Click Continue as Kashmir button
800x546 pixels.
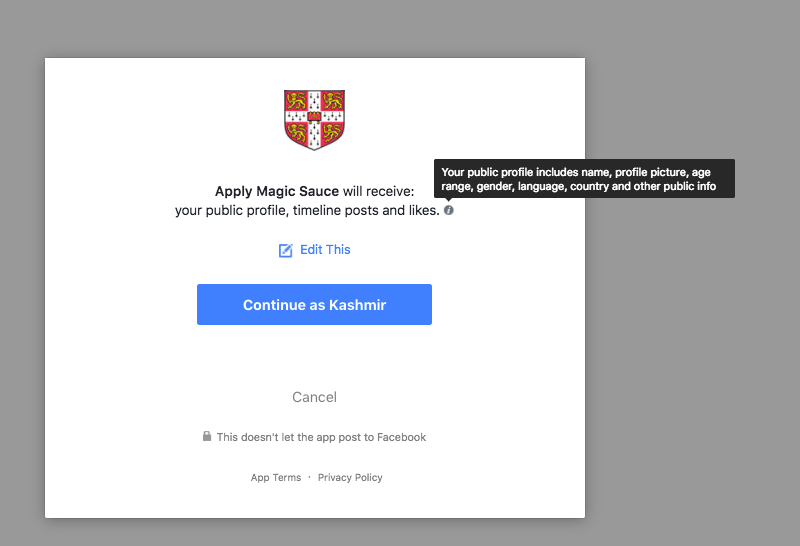pos(314,305)
